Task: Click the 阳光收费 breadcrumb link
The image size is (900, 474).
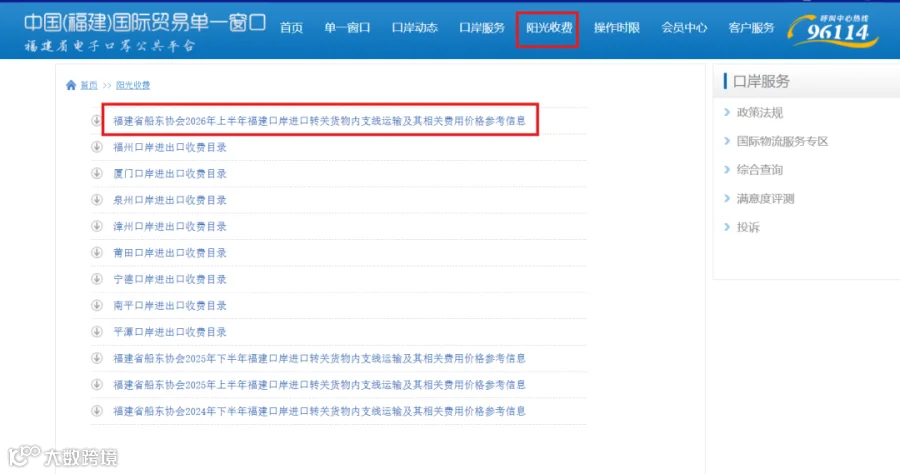Action: (133, 85)
